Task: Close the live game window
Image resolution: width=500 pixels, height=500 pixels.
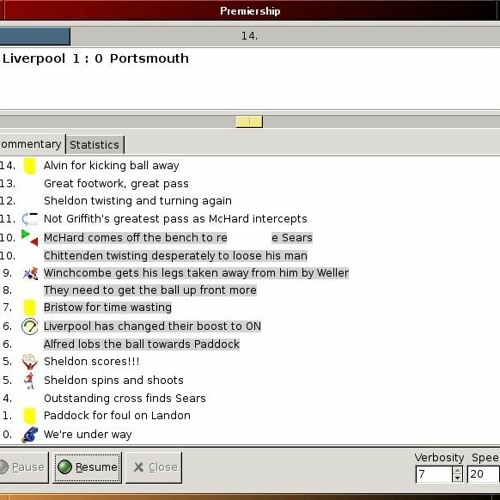Action: 154,467
